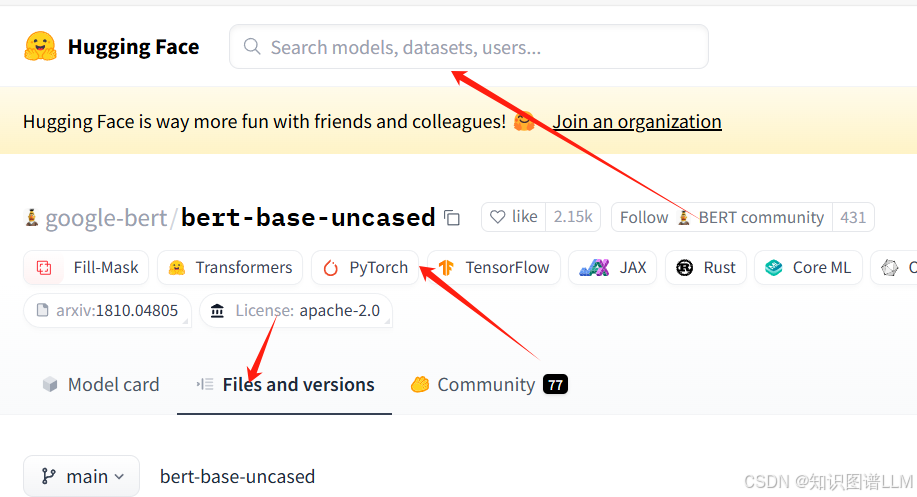Click the 77 discussions badge

(556, 385)
